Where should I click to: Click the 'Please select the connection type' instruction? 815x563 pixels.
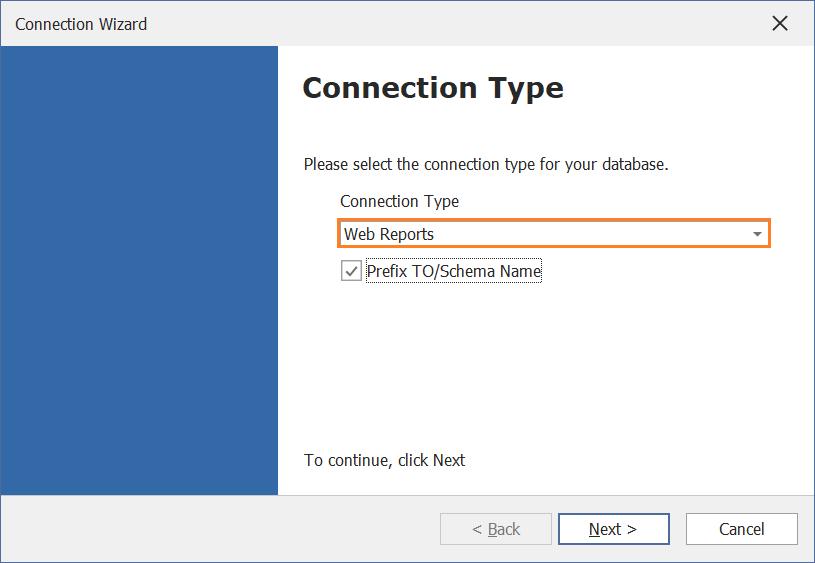click(x=486, y=164)
